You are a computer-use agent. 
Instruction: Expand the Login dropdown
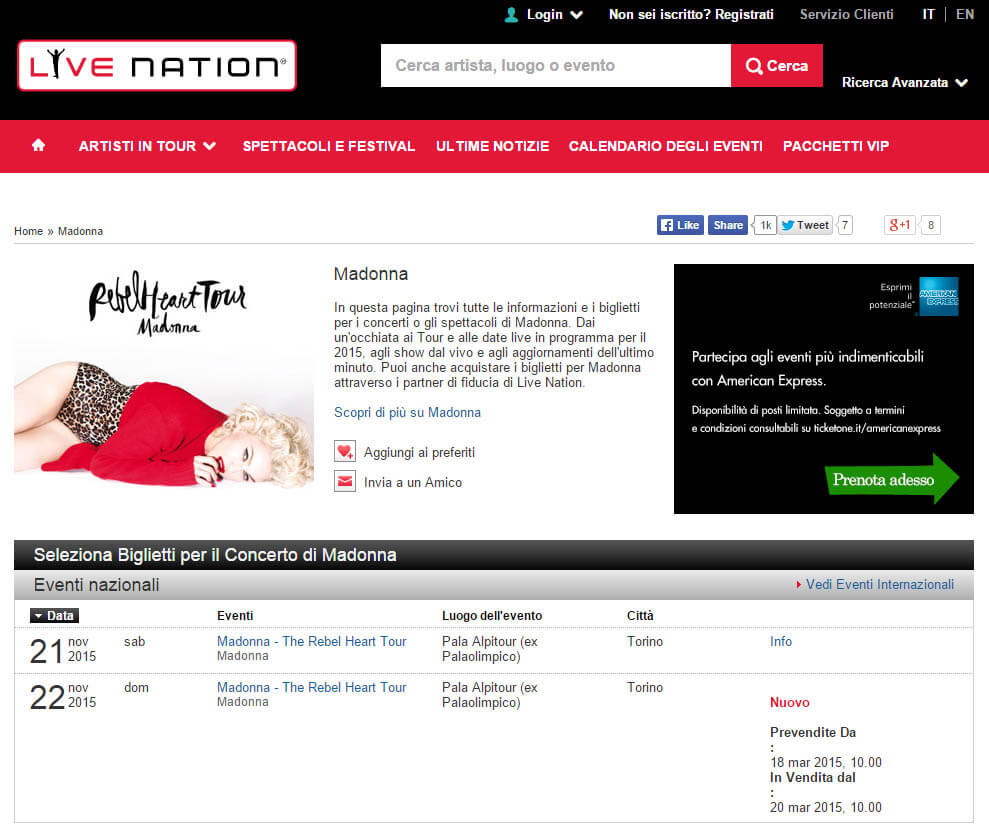[576, 15]
